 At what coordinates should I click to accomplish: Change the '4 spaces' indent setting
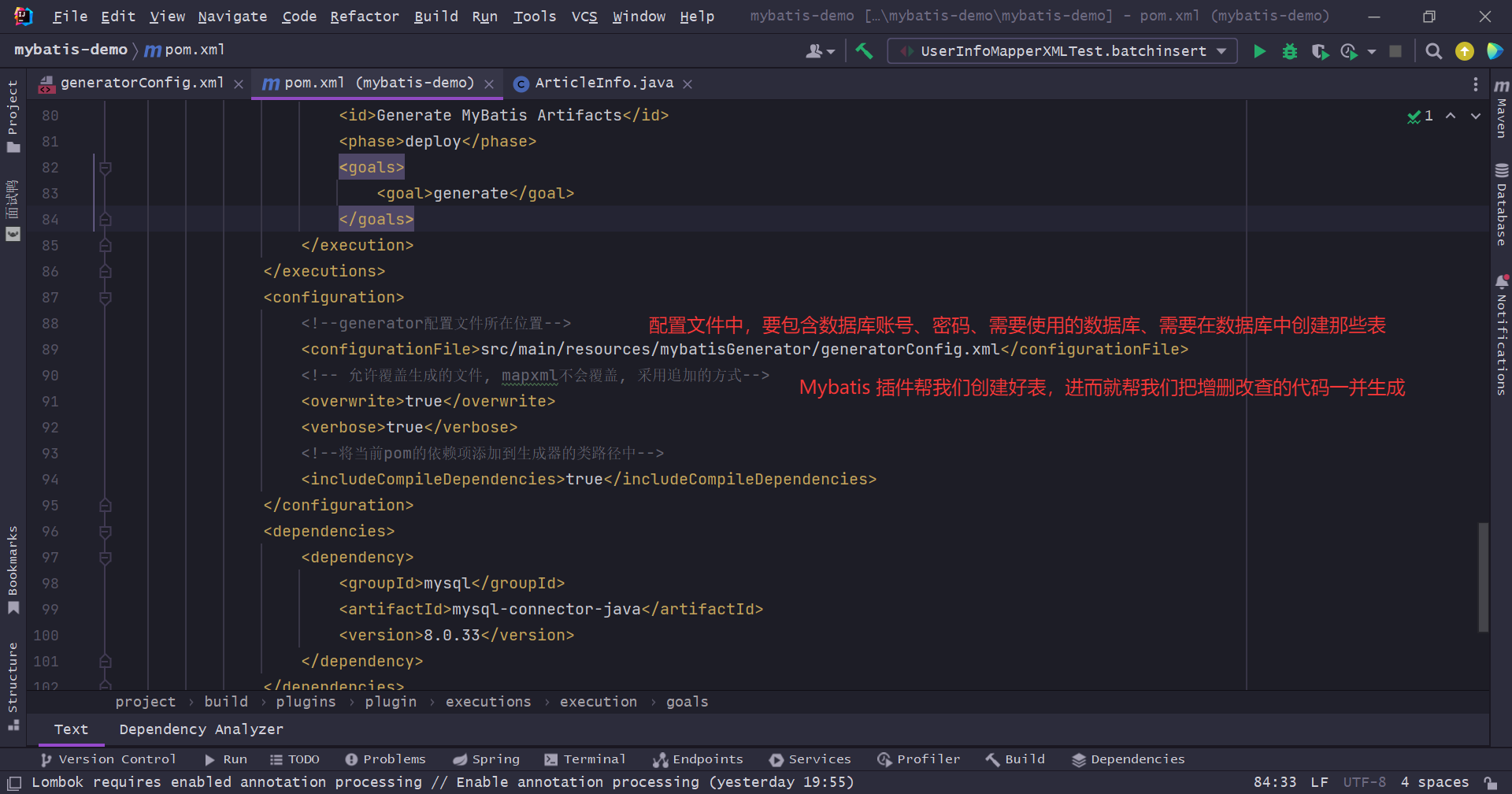coord(1435,782)
